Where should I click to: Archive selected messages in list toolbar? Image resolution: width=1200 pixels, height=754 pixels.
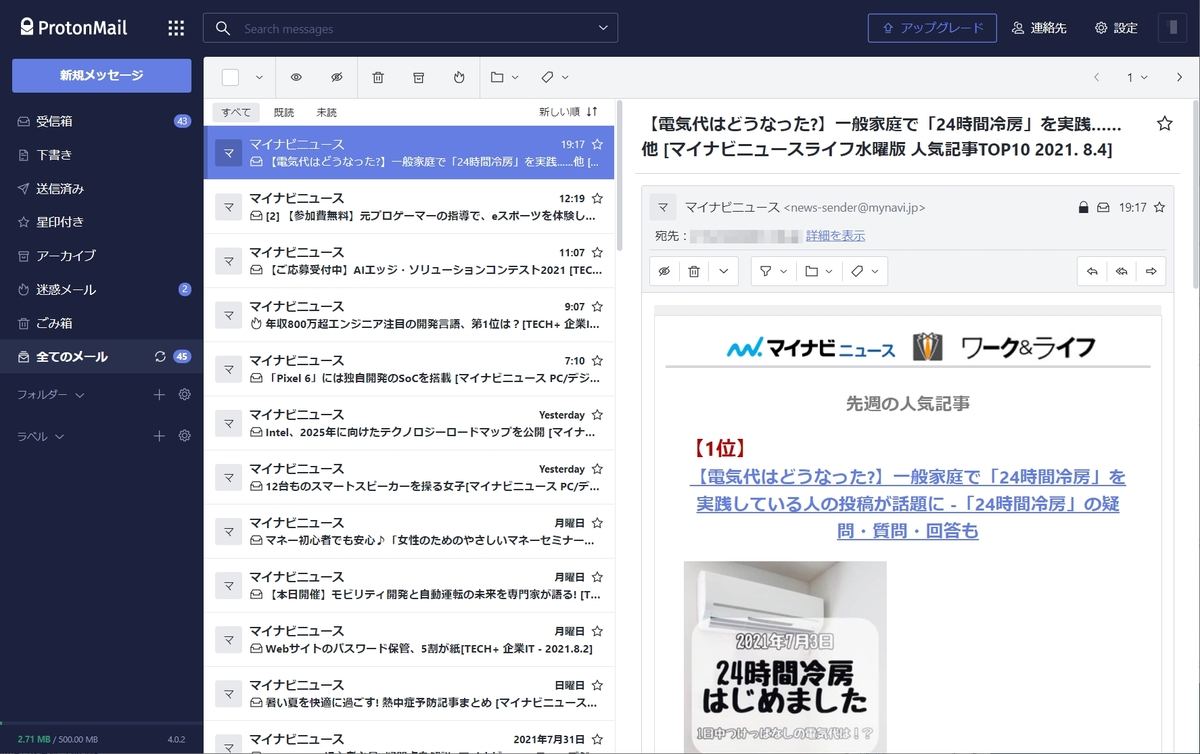[x=419, y=77]
